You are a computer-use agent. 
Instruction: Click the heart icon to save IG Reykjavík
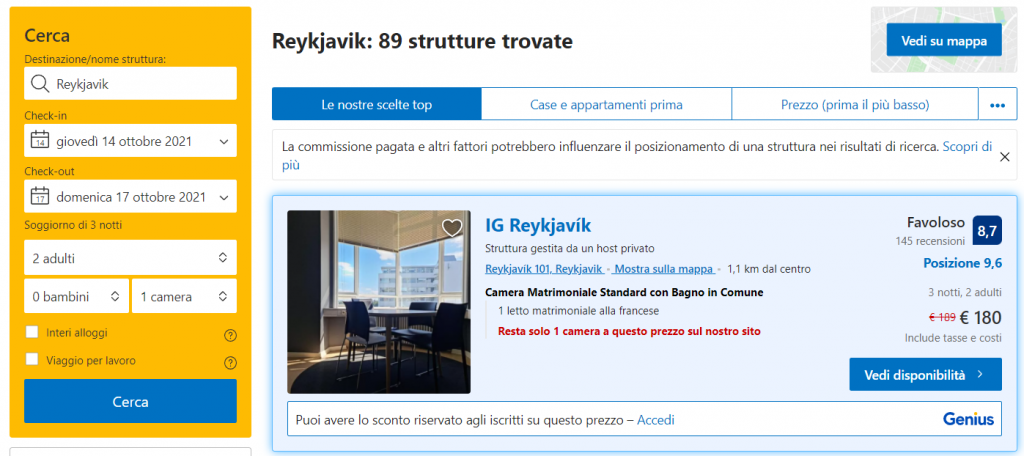point(452,228)
